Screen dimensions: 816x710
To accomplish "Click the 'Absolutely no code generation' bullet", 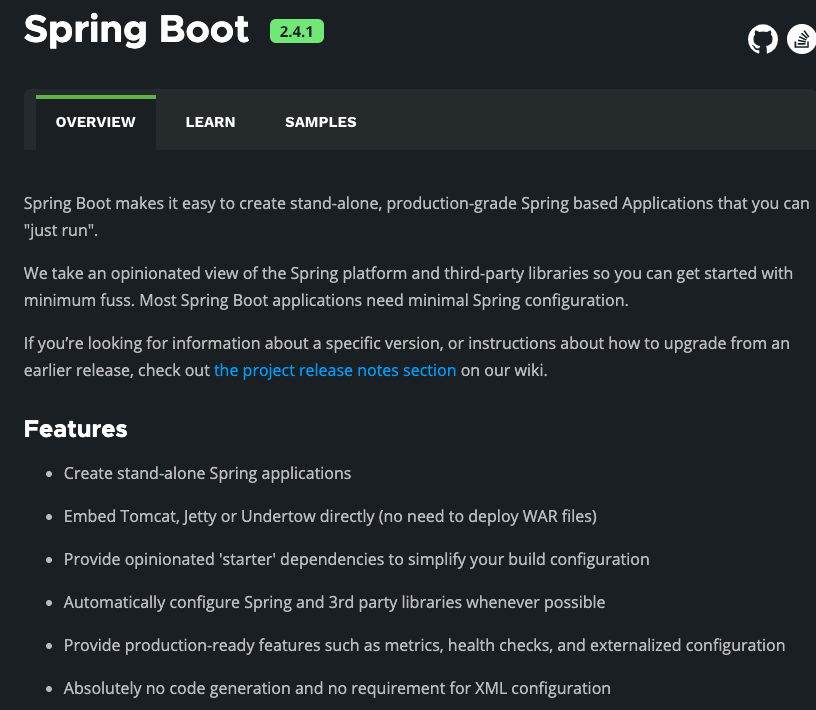I will 337,688.
